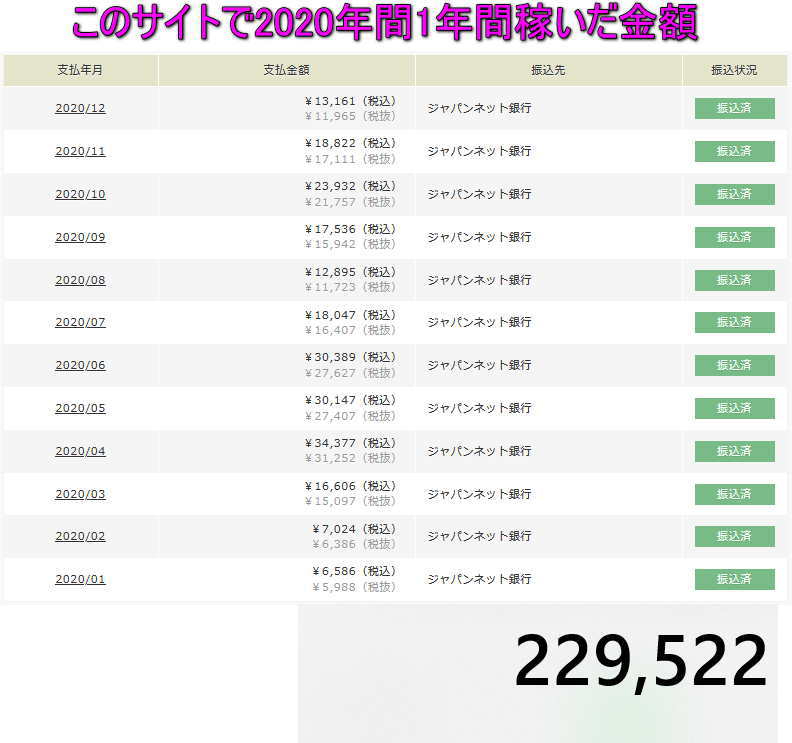Screen dimensions: 792x743
Task: Open the 2020/09 payment month link
Action: (80, 237)
